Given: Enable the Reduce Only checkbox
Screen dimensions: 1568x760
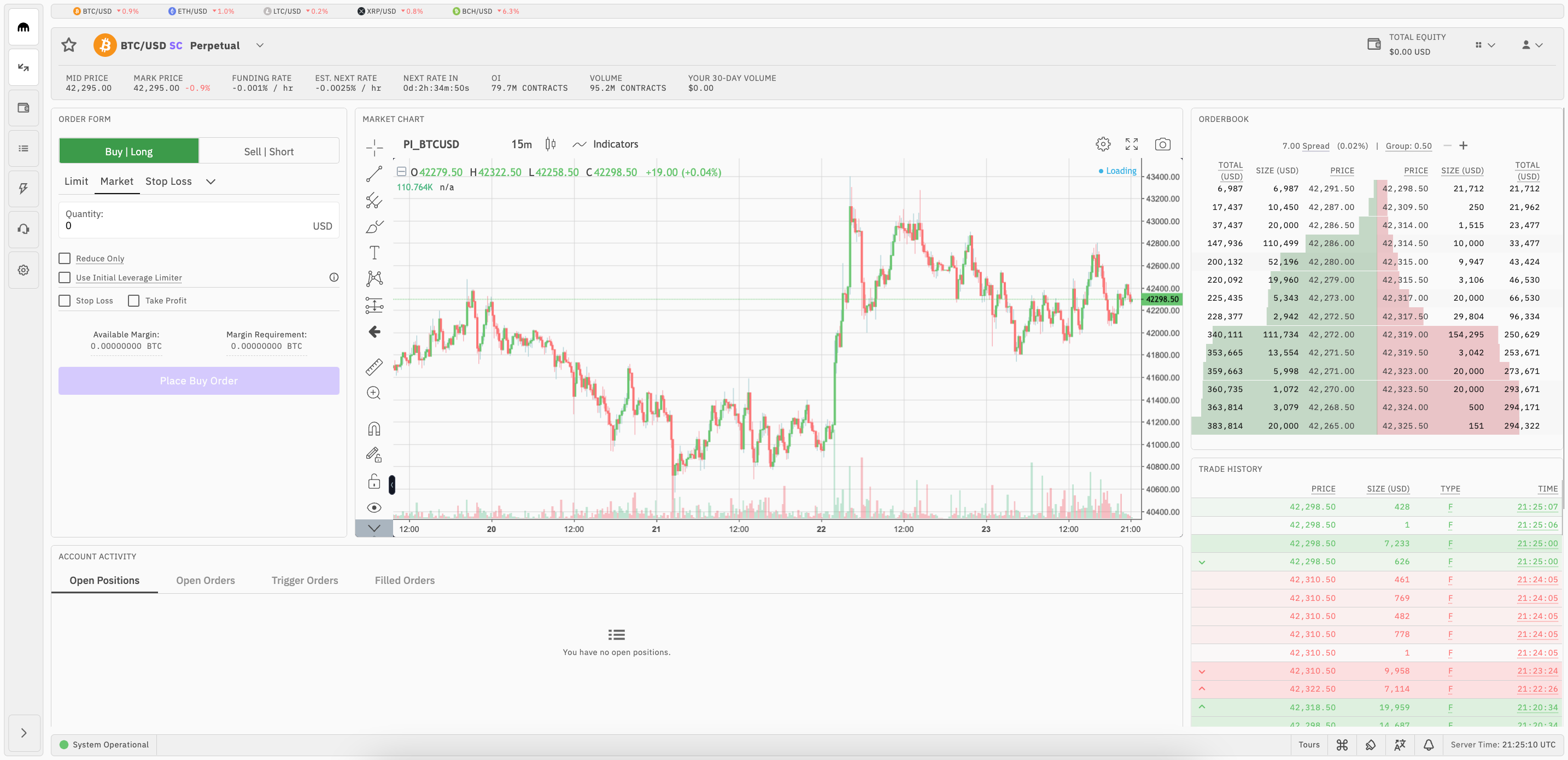Looking at the screenshot, I should pos(65,258).
